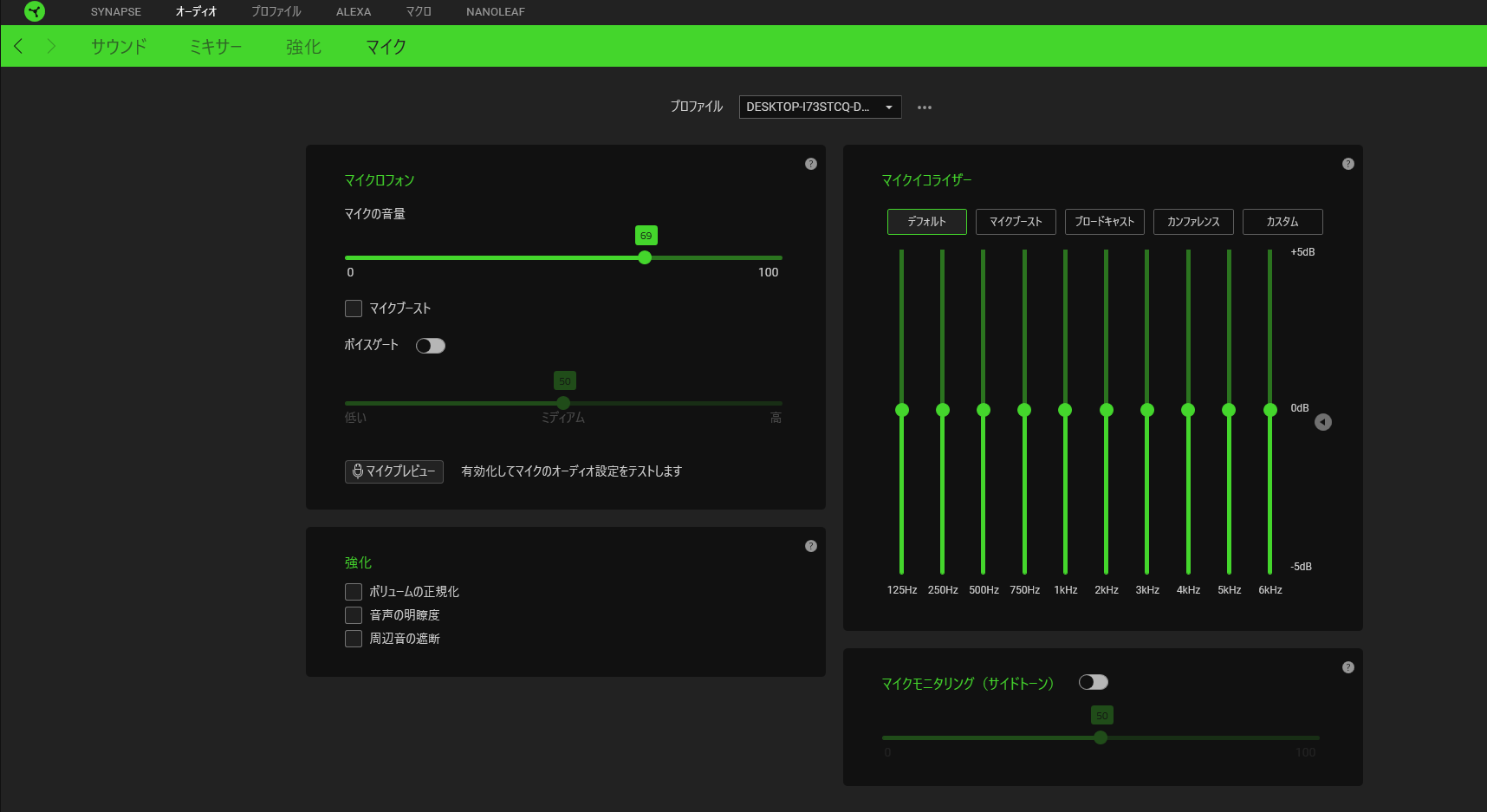Go forward with the right arrow

coord(51,46)
